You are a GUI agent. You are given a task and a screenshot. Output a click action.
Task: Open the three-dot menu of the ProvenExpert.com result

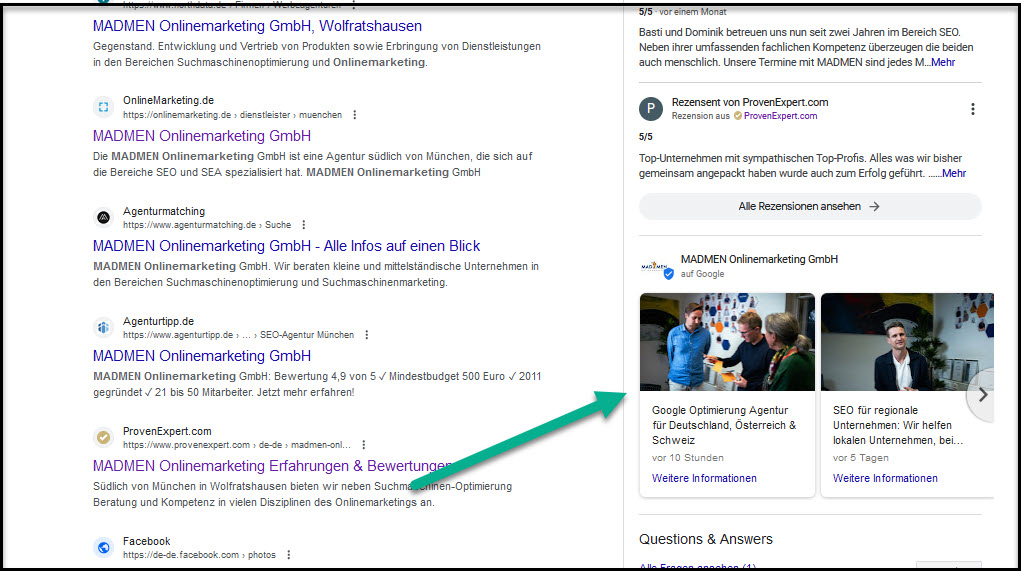click(364, 445)
